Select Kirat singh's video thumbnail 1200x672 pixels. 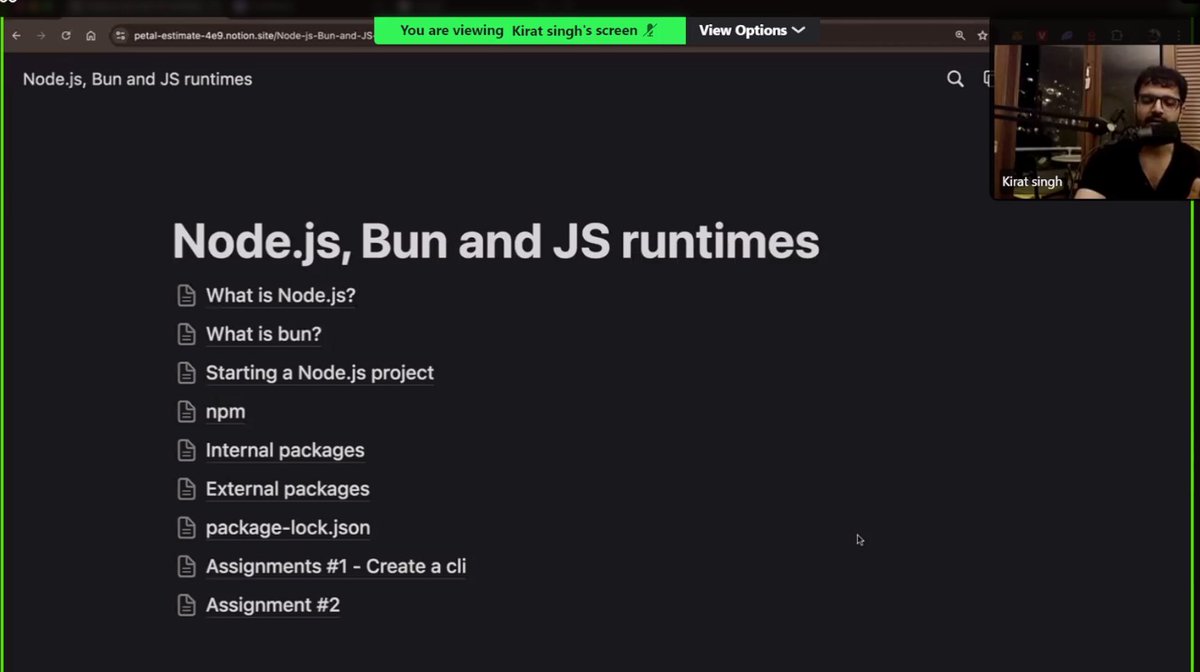(x=1095, y=110)
